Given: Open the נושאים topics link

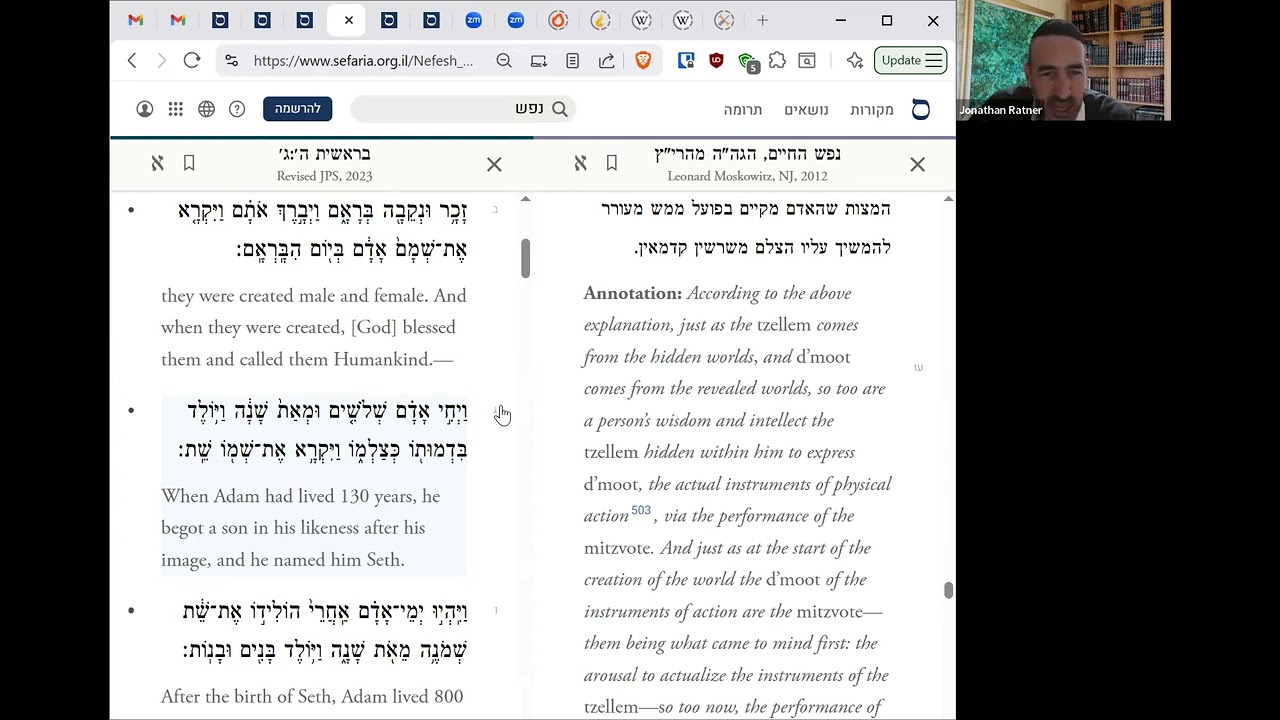Looking at the screenshot, I should [806, 110].
